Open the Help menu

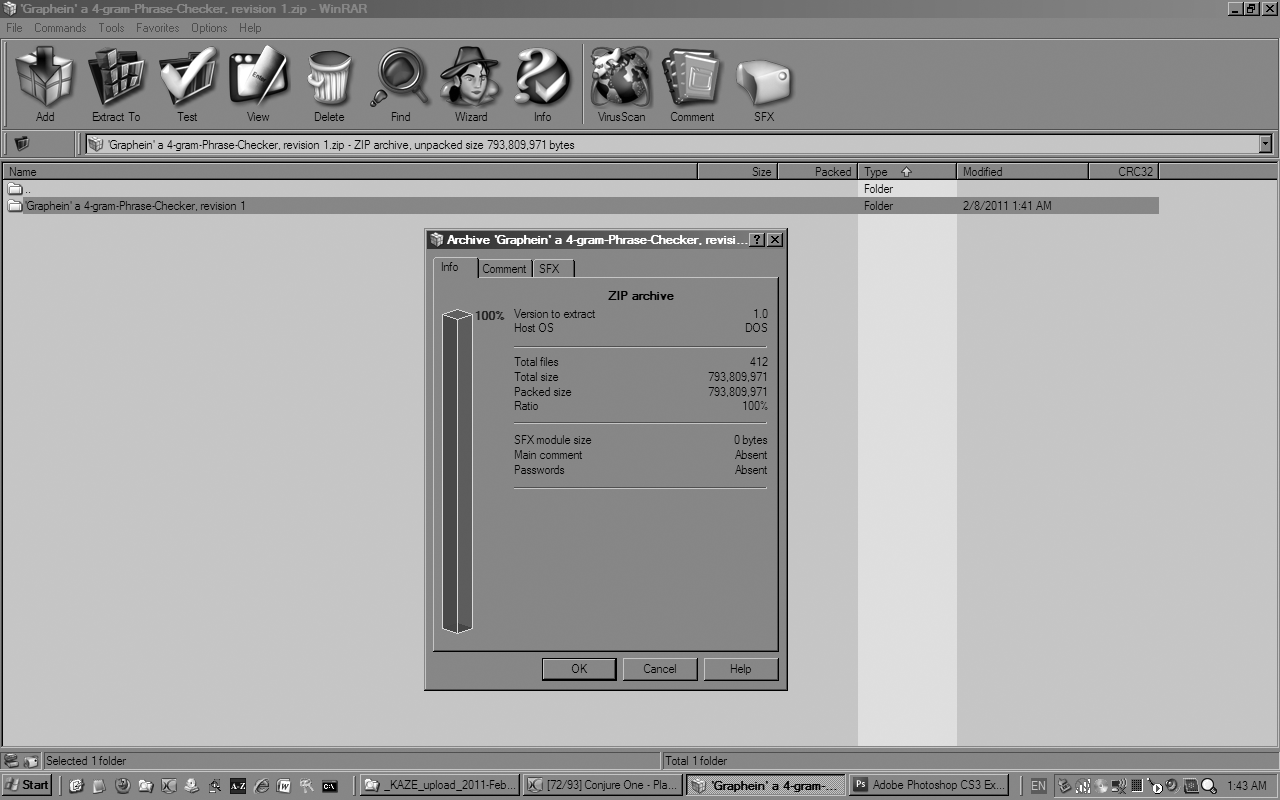point(250,28)
